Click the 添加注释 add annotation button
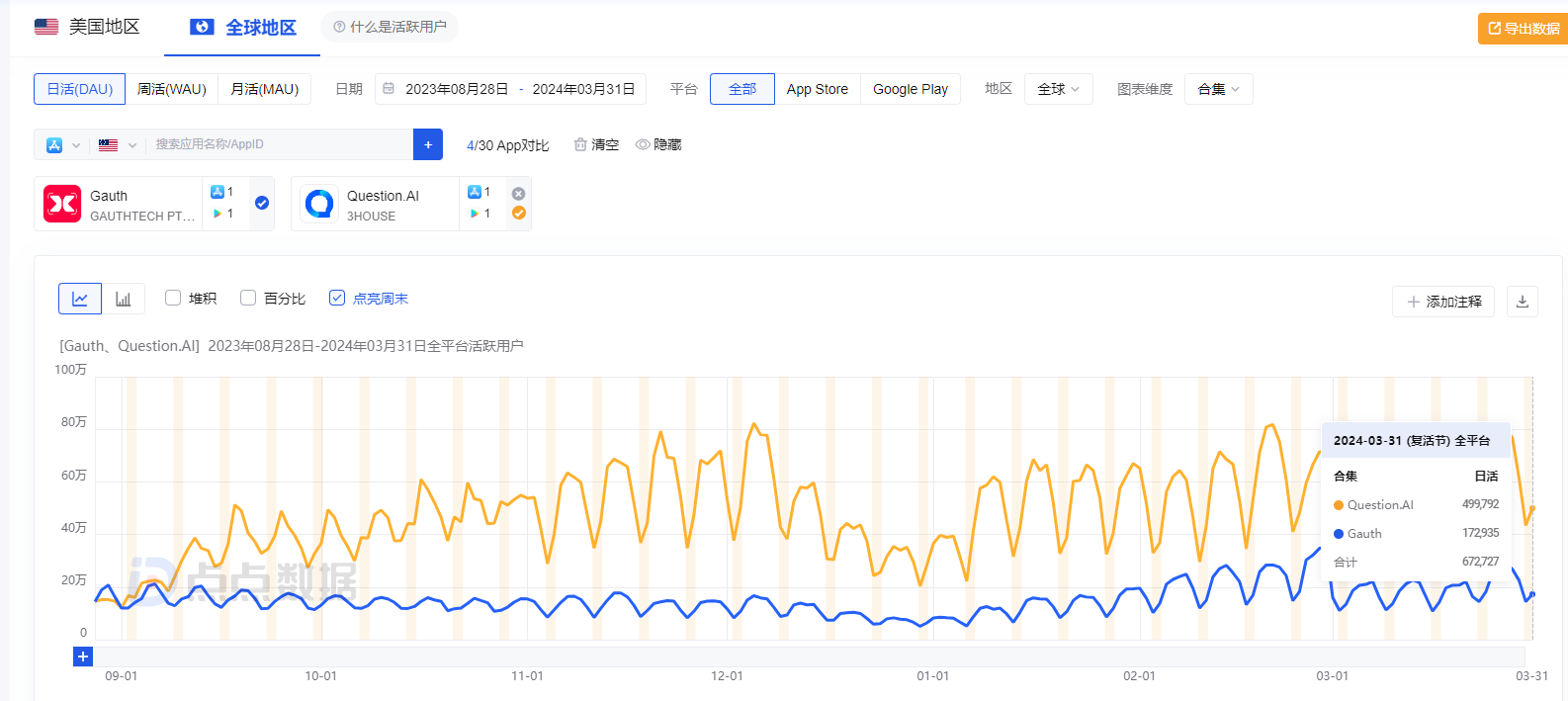Image resolution: width=1568 pixels, height=701 pixels. pos(1443,302)
